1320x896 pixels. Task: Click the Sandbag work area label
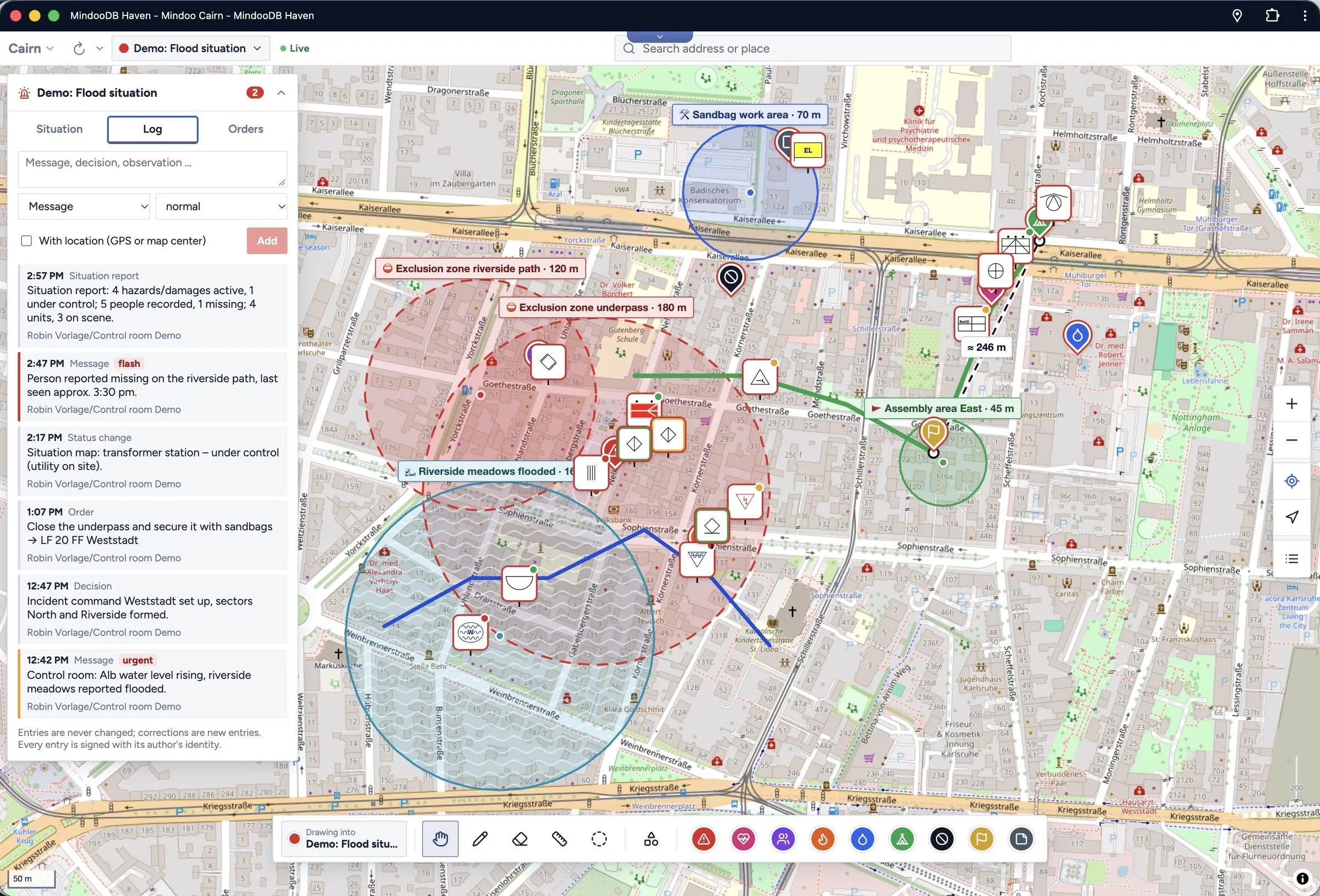(750, 115)
